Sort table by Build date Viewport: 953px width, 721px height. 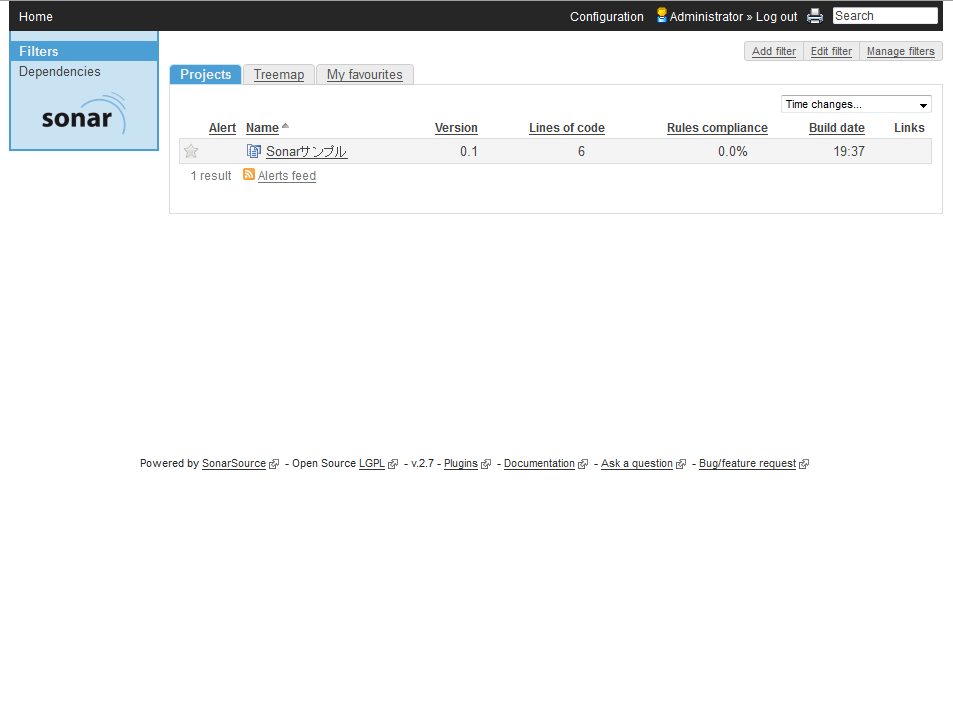[x=836, y=128]
